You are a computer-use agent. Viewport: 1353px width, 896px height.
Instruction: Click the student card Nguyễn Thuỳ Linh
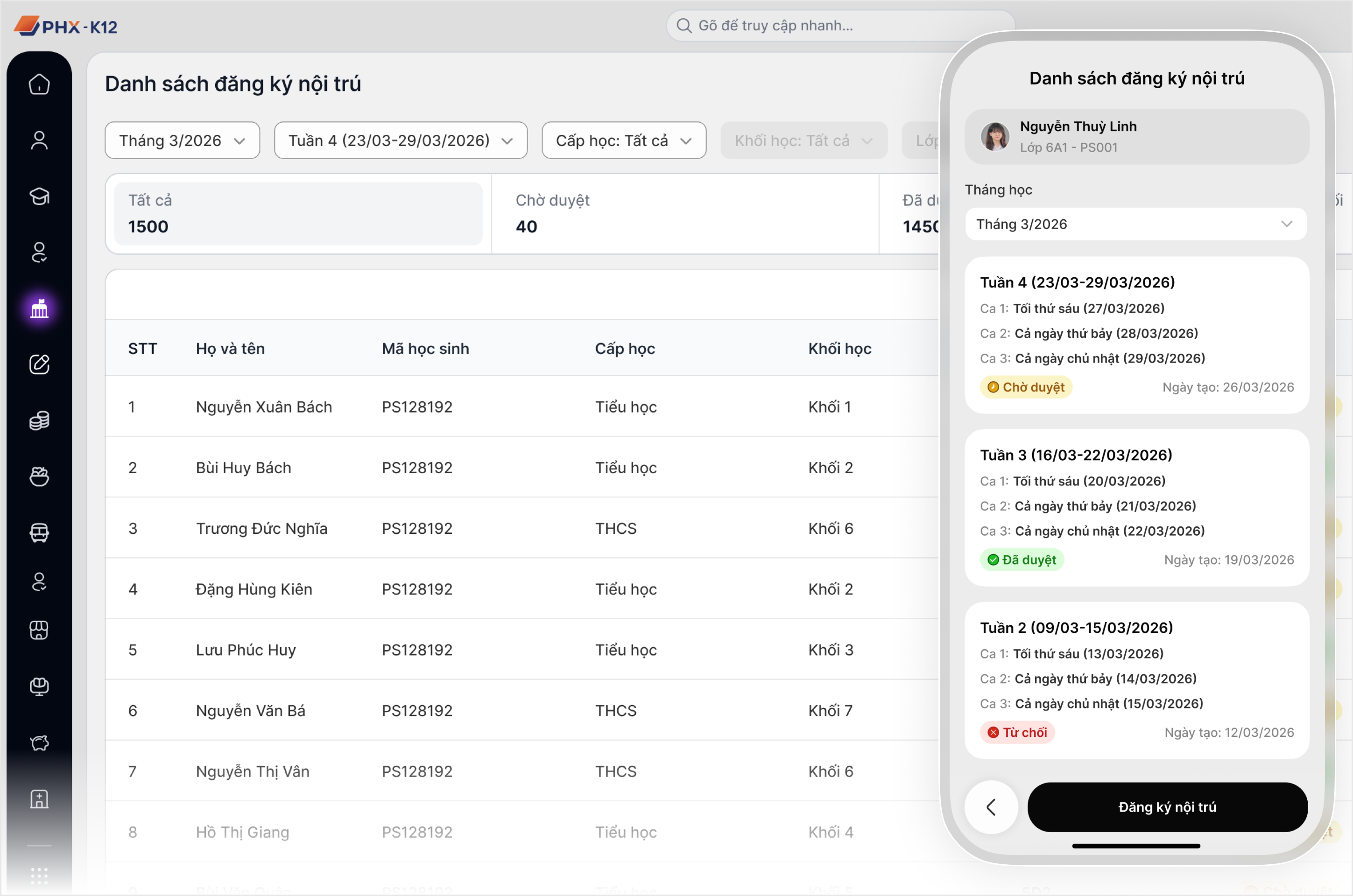1137,137
